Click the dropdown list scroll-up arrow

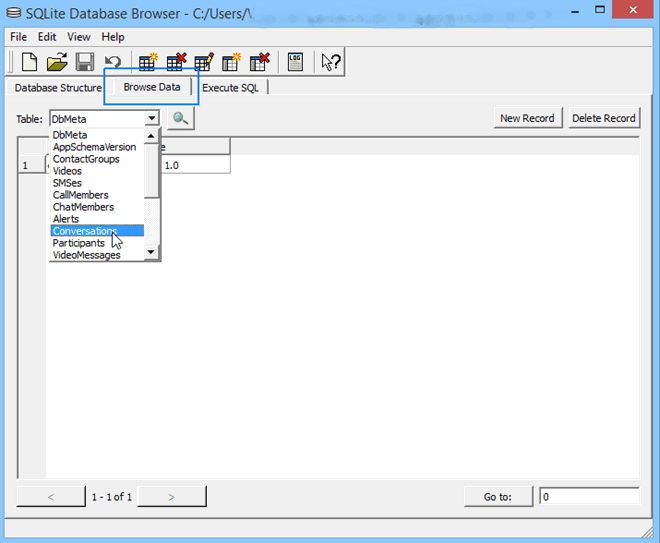151,136
